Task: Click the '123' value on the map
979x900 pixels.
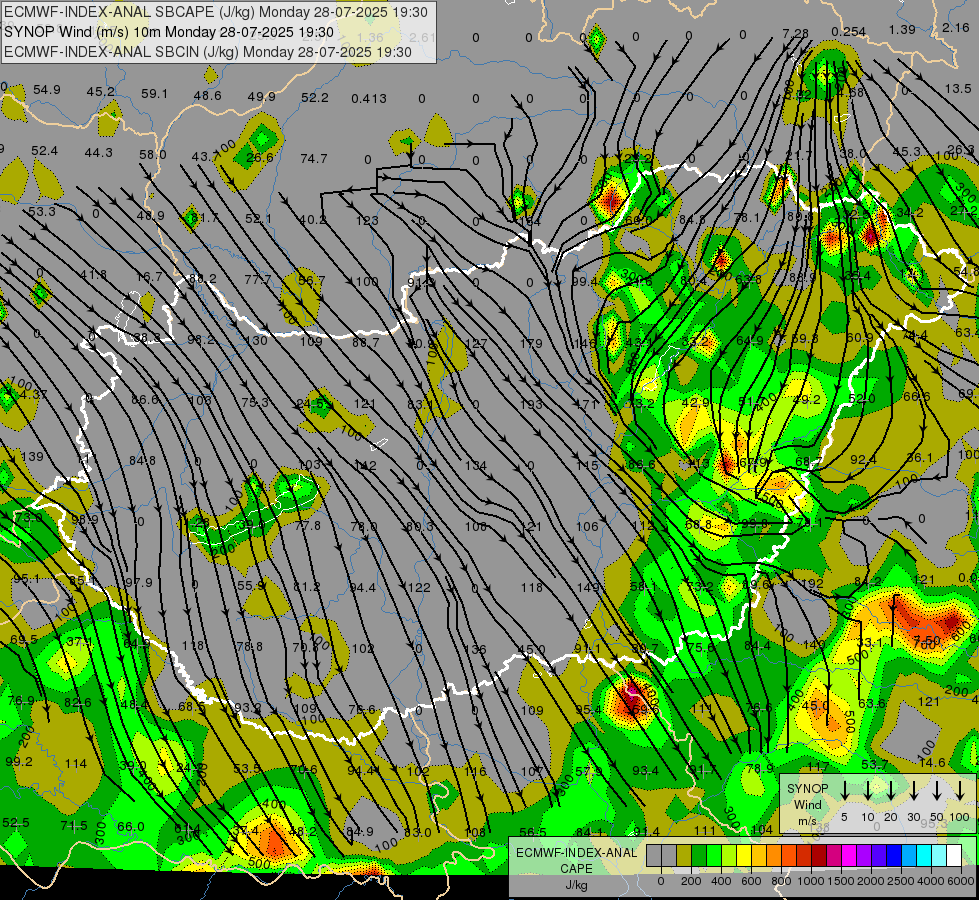Action: (367, 220)
